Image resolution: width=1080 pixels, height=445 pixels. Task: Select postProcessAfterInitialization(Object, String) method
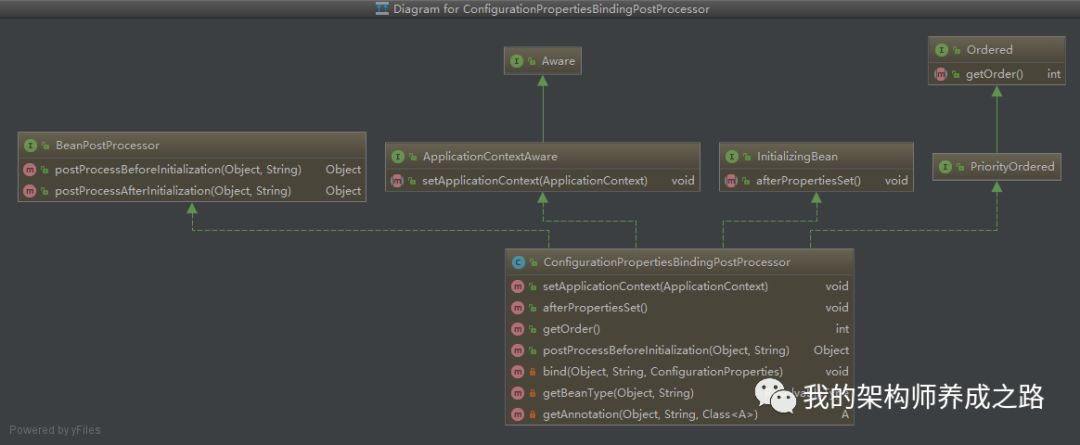(x=173, y=191)
